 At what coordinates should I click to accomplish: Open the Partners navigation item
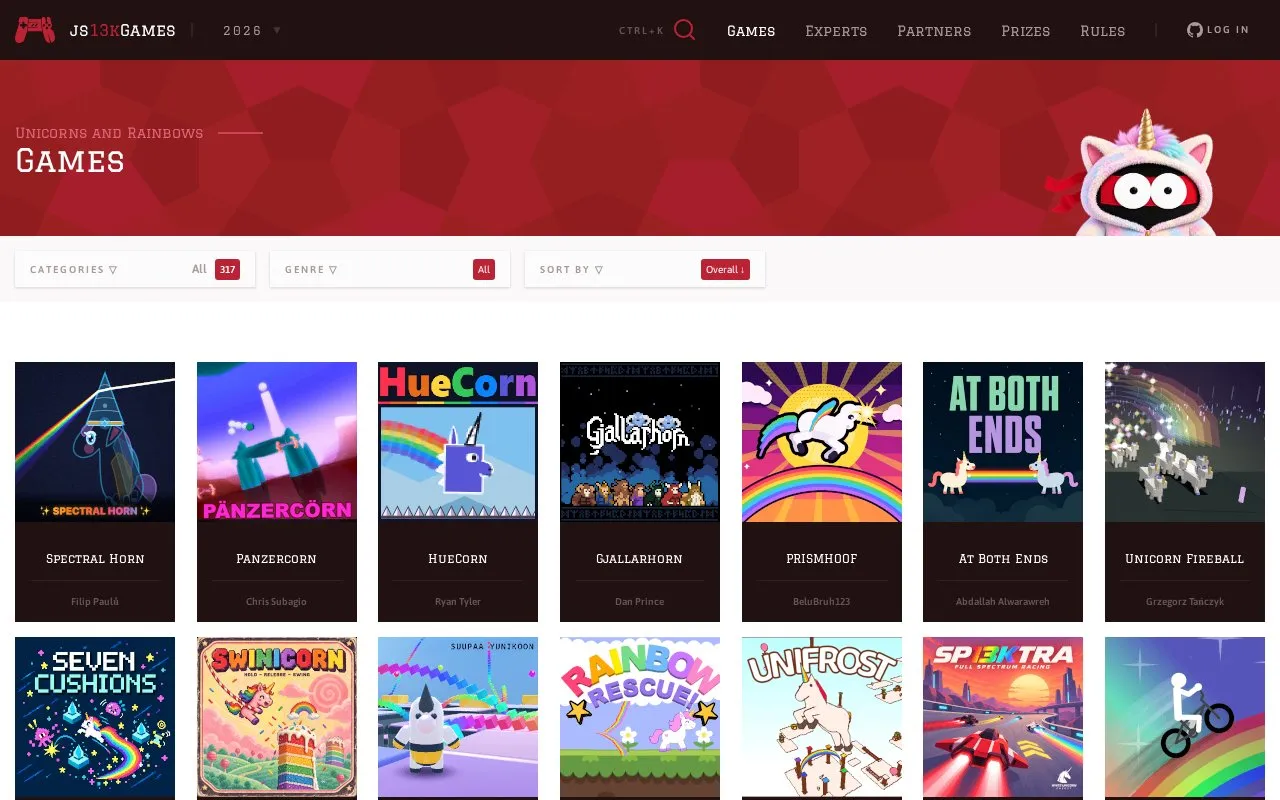pyautogui.click(x=934, y=31)
